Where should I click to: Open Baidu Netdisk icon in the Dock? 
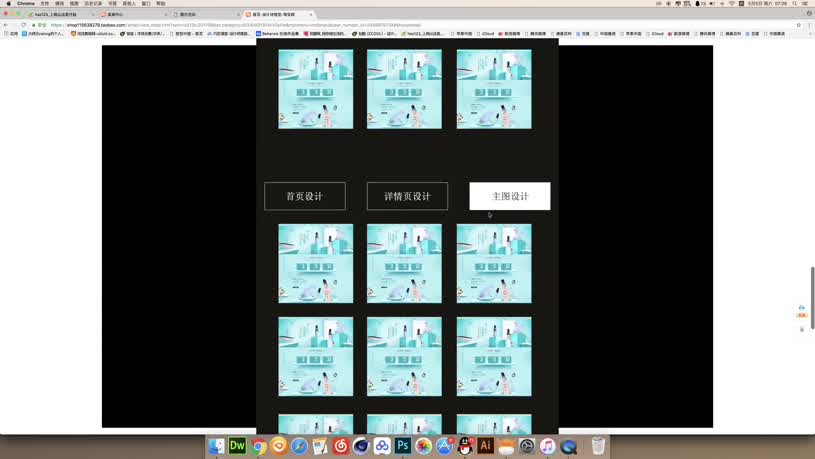[382, 446]
